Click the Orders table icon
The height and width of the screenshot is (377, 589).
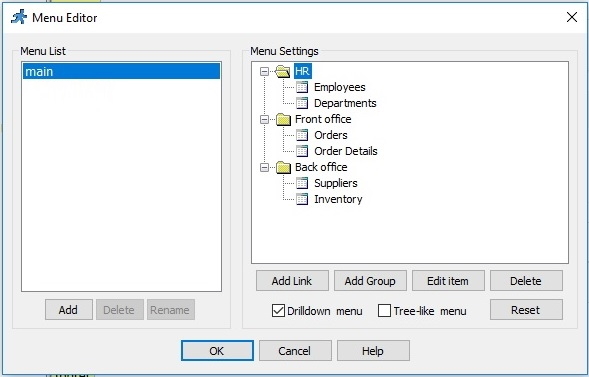302,135
